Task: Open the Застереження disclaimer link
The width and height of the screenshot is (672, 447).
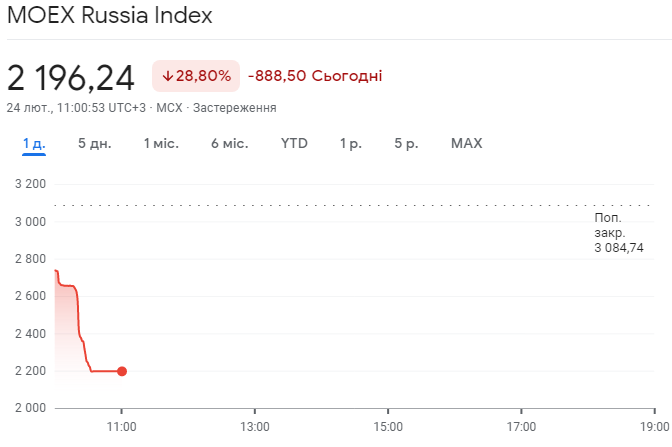Action: (235, 108)
